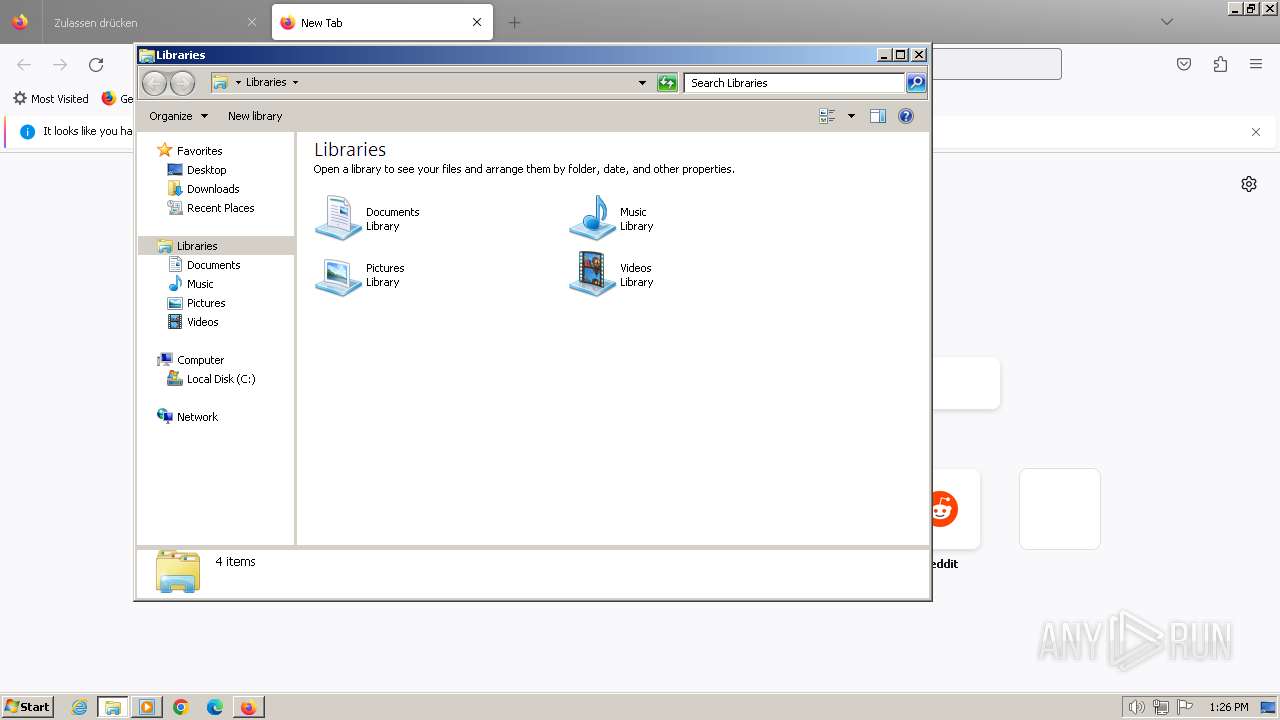Toggle the preview pane button
This screenshot has height=720, width=1280.
click(877, 116)
